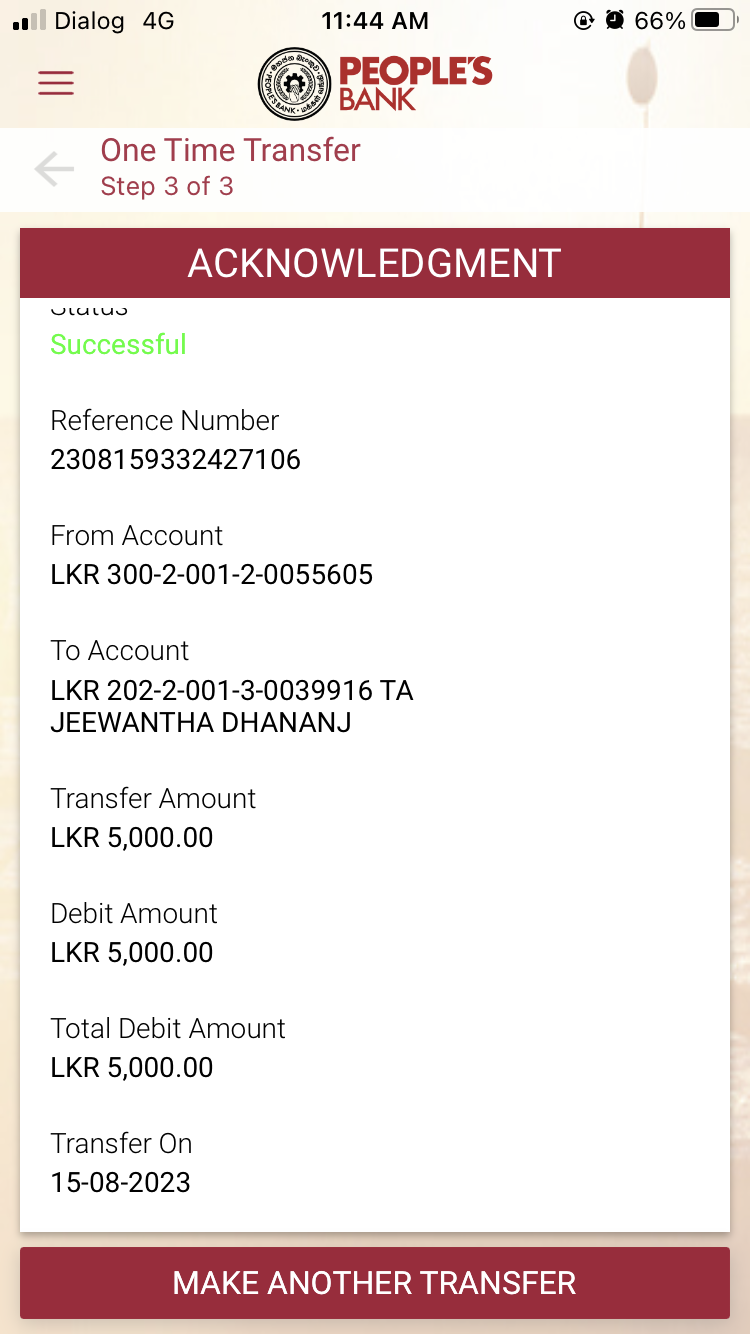750x1334 pixels.
Task: Tap the alarm clock status icon
Action: coord(615,20)
